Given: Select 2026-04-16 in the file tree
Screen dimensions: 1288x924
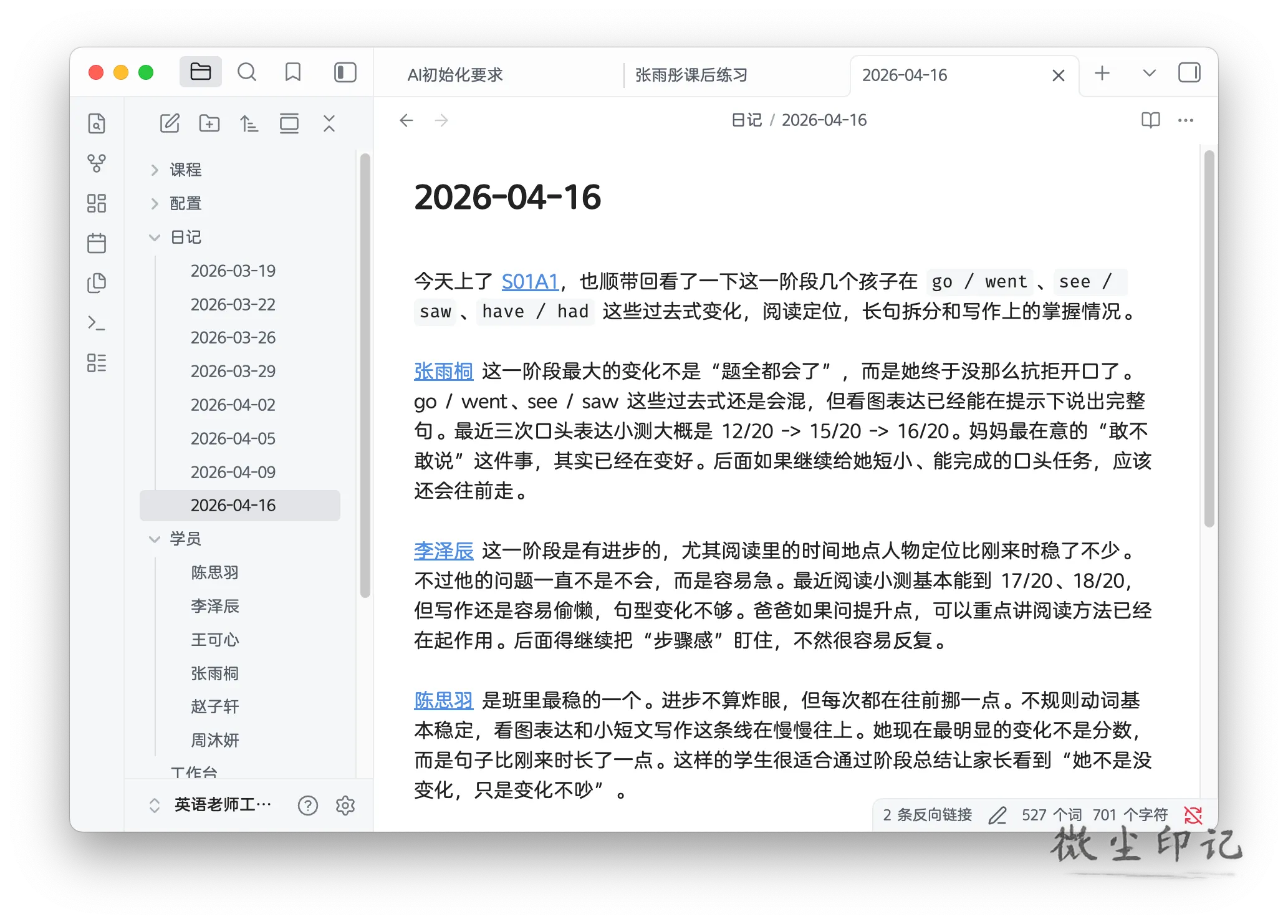Looking at the screenshot, I should pyautogui.click(x=240, y=505).
